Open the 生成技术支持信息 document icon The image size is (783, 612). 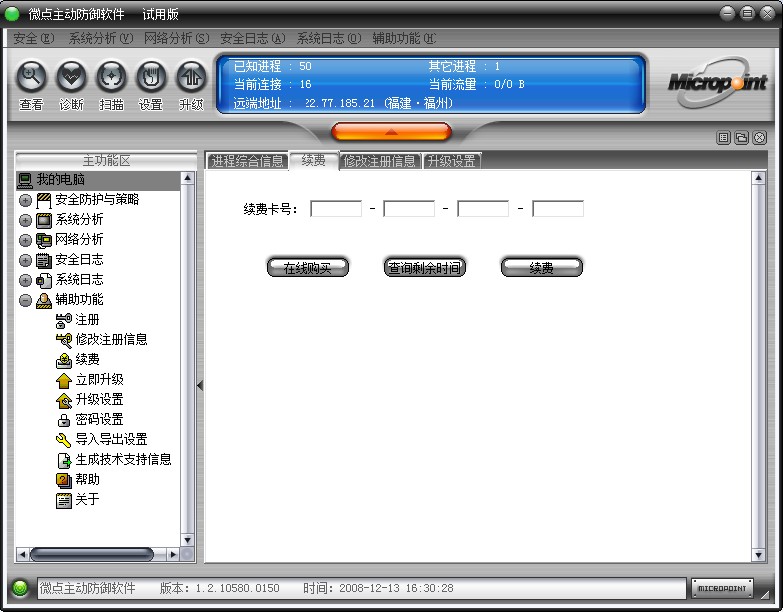click(64, 460)
